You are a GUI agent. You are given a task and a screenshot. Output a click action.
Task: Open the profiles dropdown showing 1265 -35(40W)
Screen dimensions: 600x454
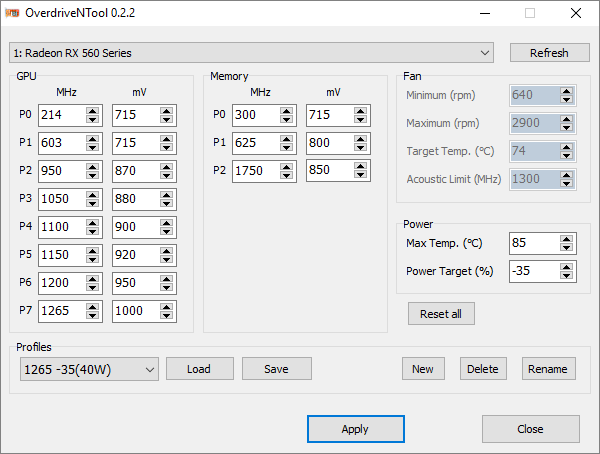[89, 369]
